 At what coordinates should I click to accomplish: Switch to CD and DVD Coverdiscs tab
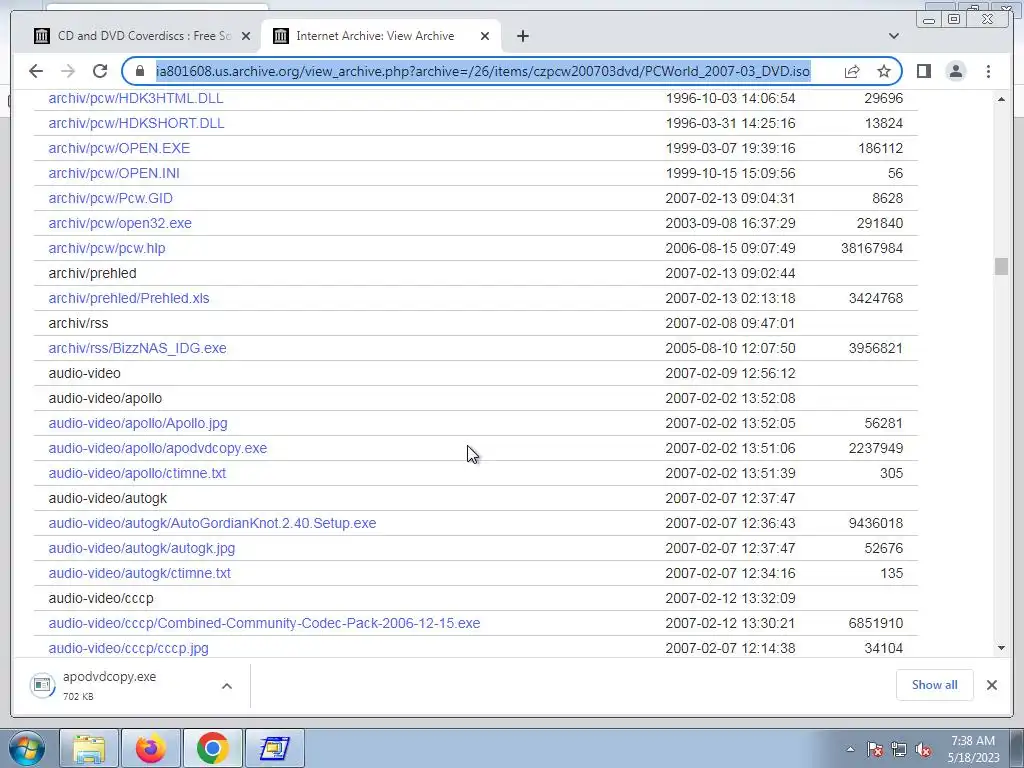[142, 36]
